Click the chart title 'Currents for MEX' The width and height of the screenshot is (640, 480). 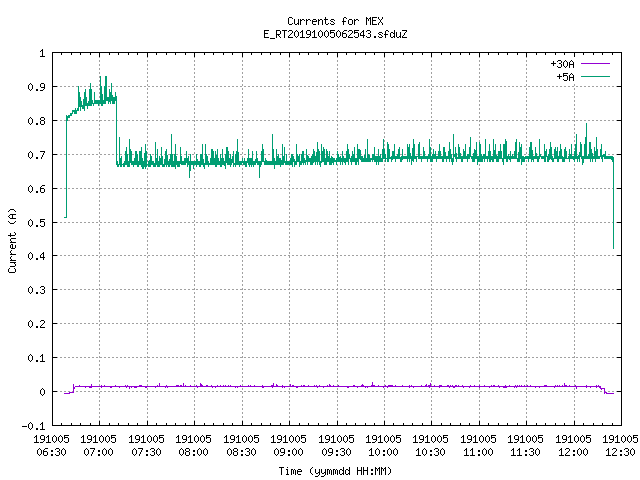click(335, 21)
